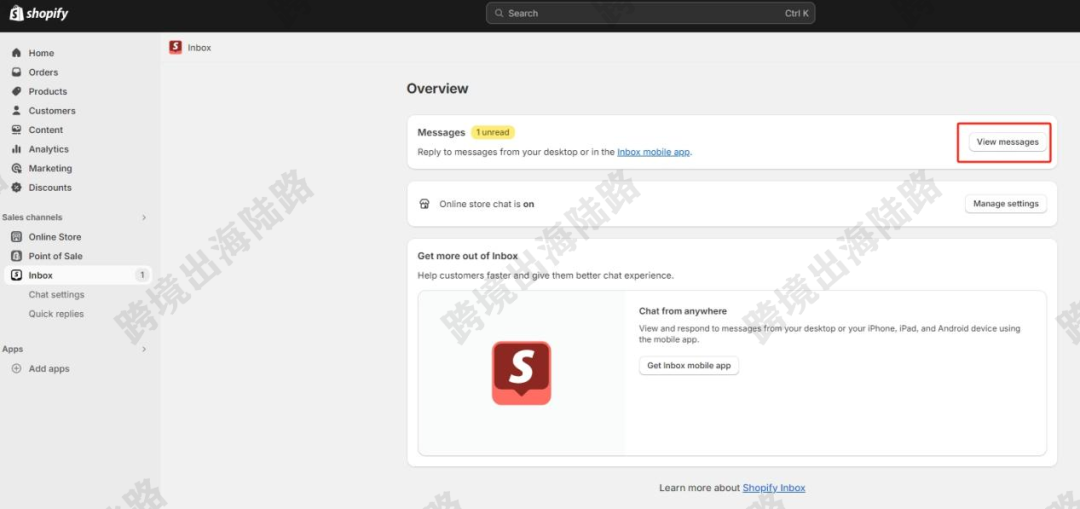1080x509 pixels.
Task: Click the Inbox count badge '1'
Action: pyautogui.click(x=142, y=276)
